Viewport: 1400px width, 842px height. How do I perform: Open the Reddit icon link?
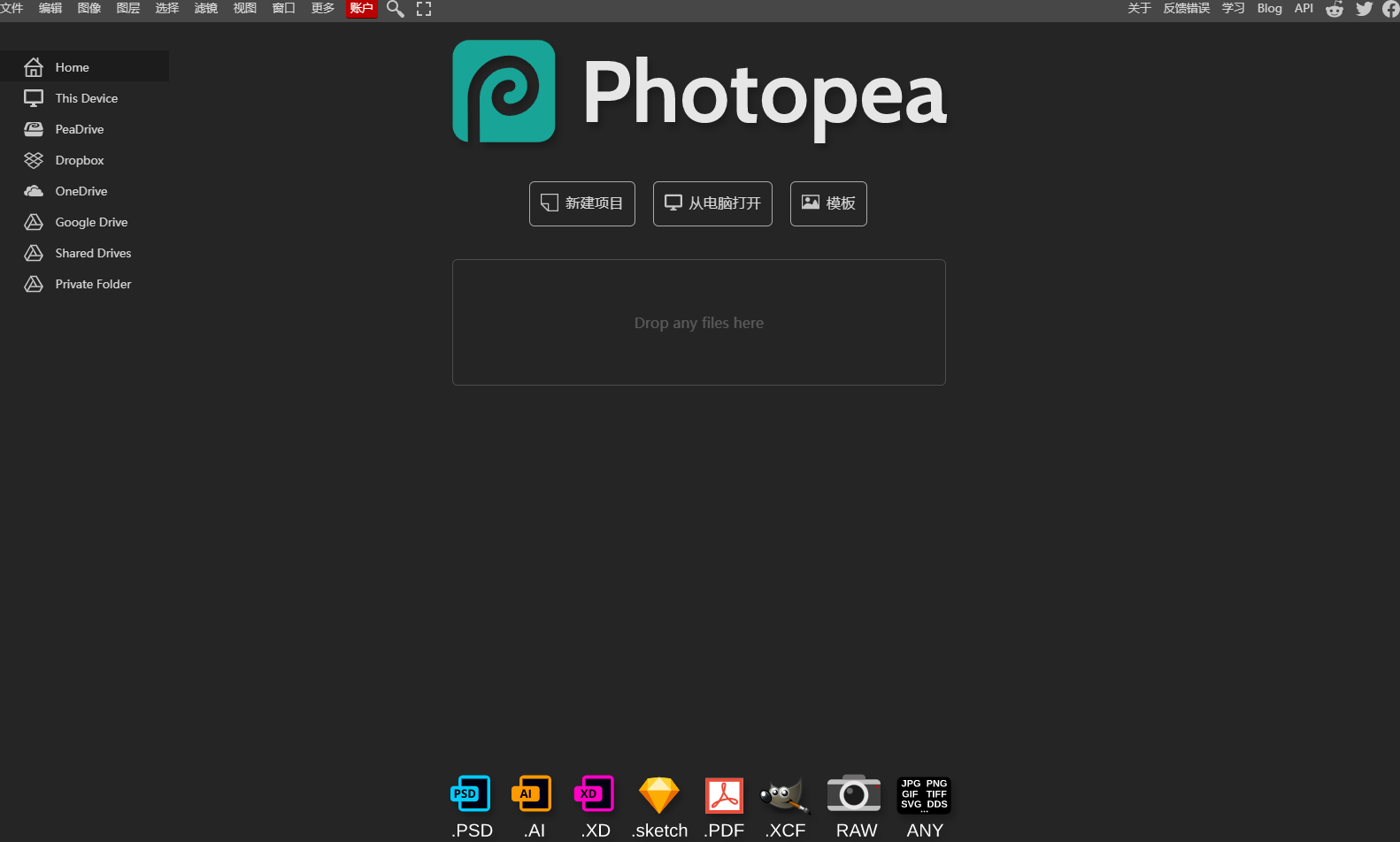(x=1334, y=9)
